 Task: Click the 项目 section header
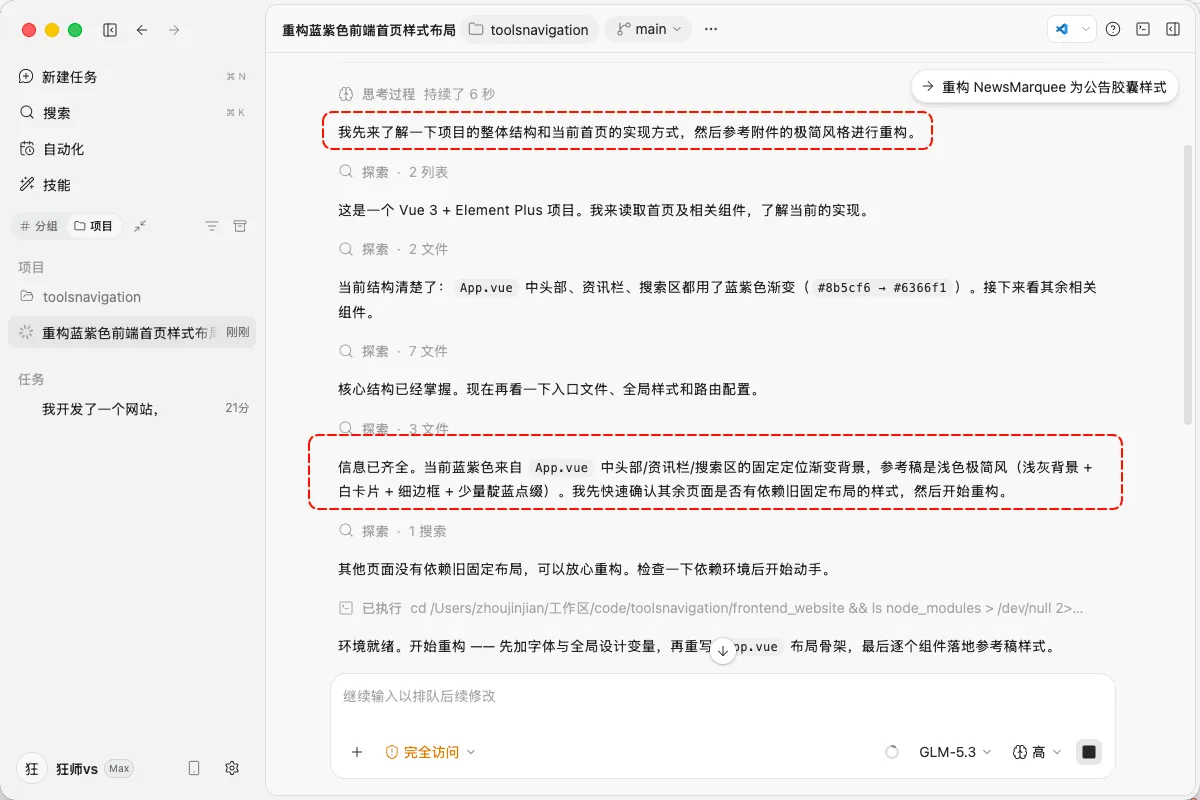31,267
